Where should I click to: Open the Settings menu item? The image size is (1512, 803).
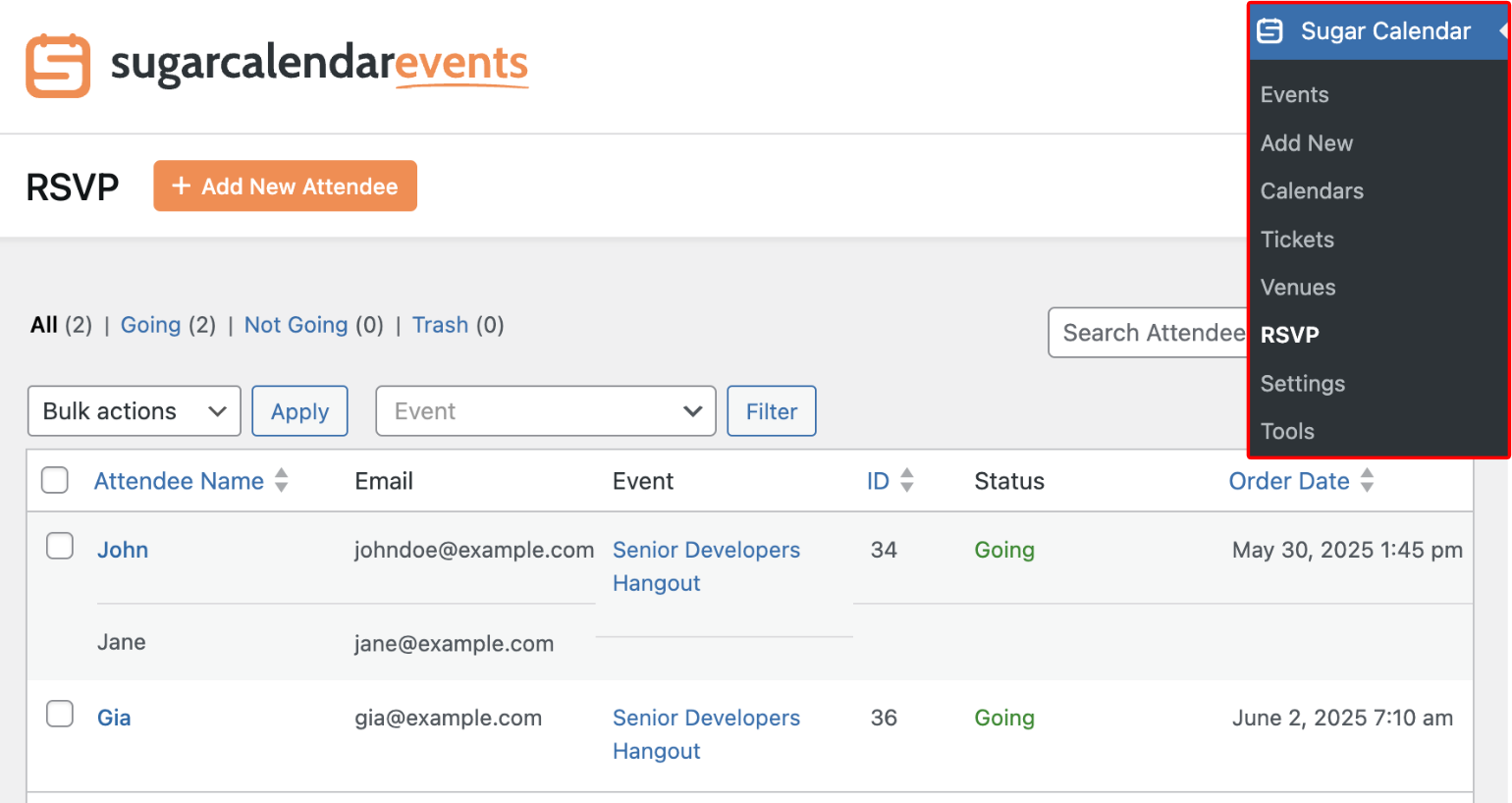1303,384
